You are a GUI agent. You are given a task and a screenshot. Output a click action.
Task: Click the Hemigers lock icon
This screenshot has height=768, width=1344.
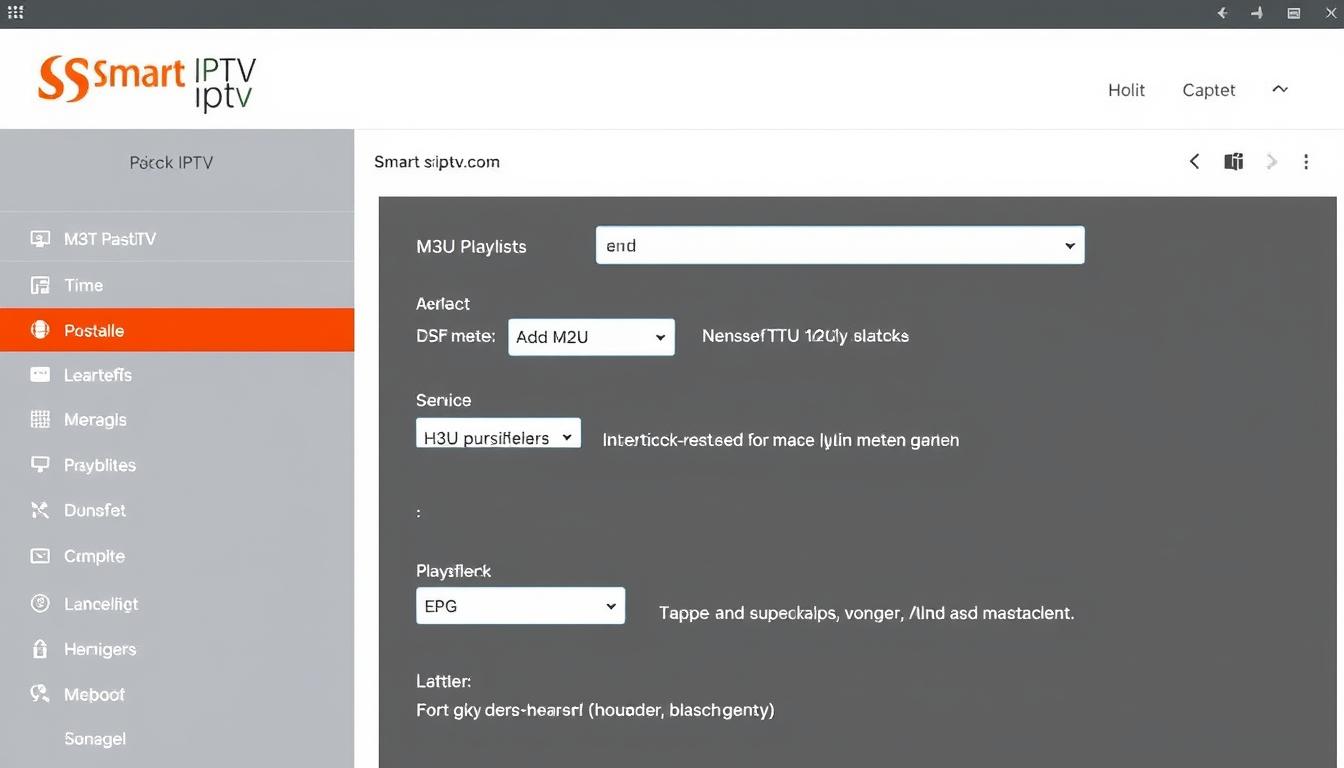pos(40,649)
